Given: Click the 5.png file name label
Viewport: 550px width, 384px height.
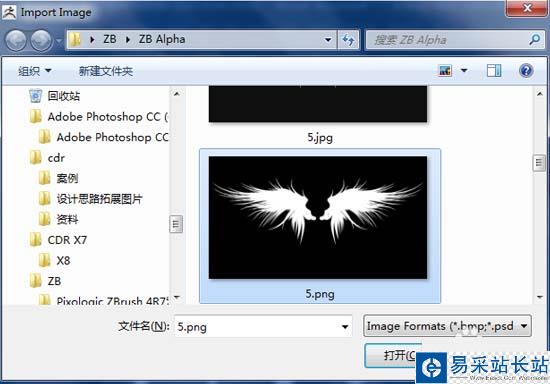Looking at the screenshot, I should (x=320, y=294).
